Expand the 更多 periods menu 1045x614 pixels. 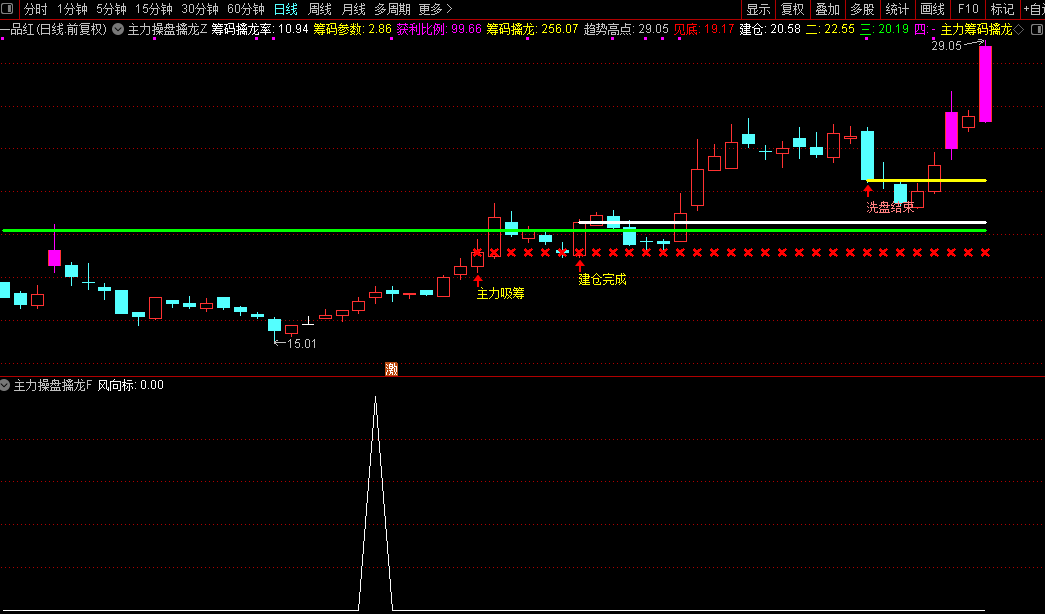tap(435, 9)
